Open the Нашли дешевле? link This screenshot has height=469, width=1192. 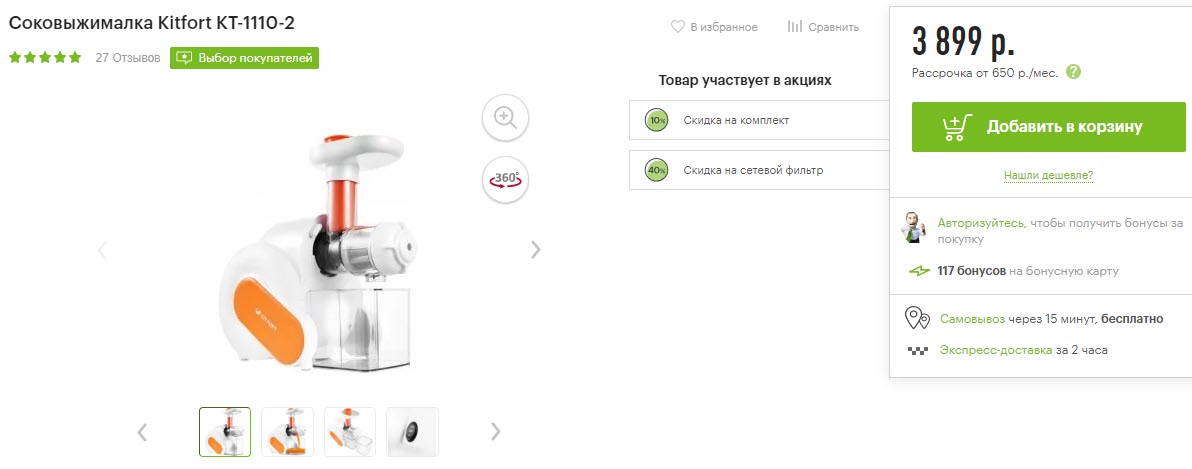(x=1048, y=176)
